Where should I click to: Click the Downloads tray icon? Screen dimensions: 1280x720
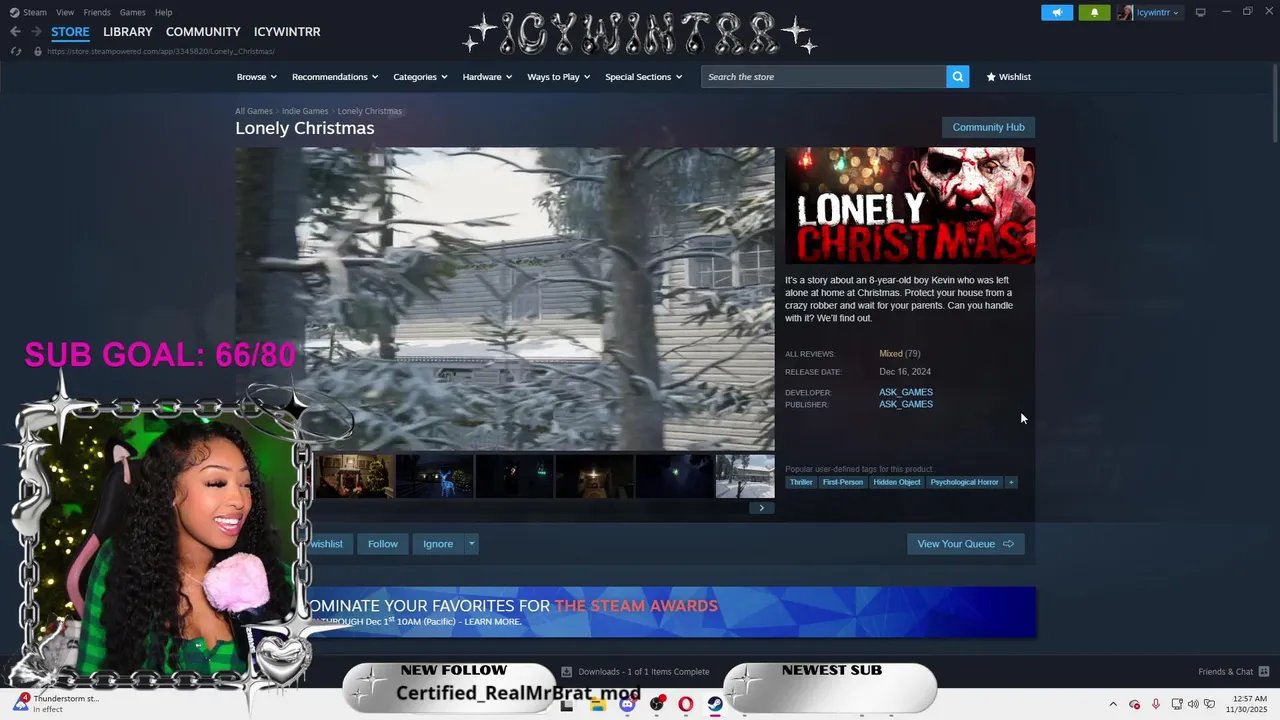(566, 672)
